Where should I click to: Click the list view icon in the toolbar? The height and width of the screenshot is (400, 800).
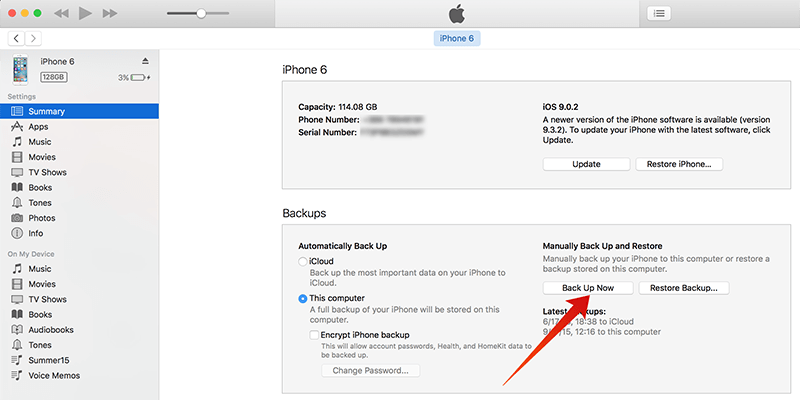tap(659, 14)
